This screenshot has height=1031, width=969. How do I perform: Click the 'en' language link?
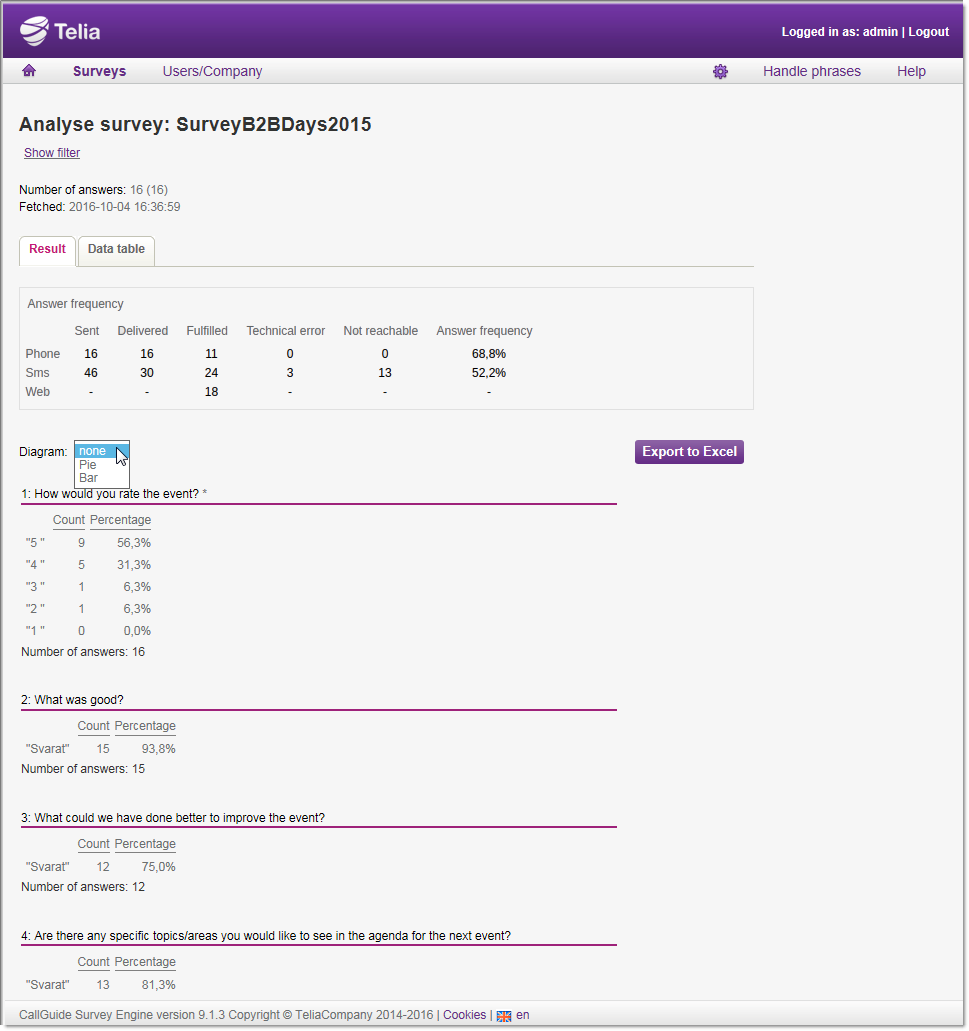523,1015
